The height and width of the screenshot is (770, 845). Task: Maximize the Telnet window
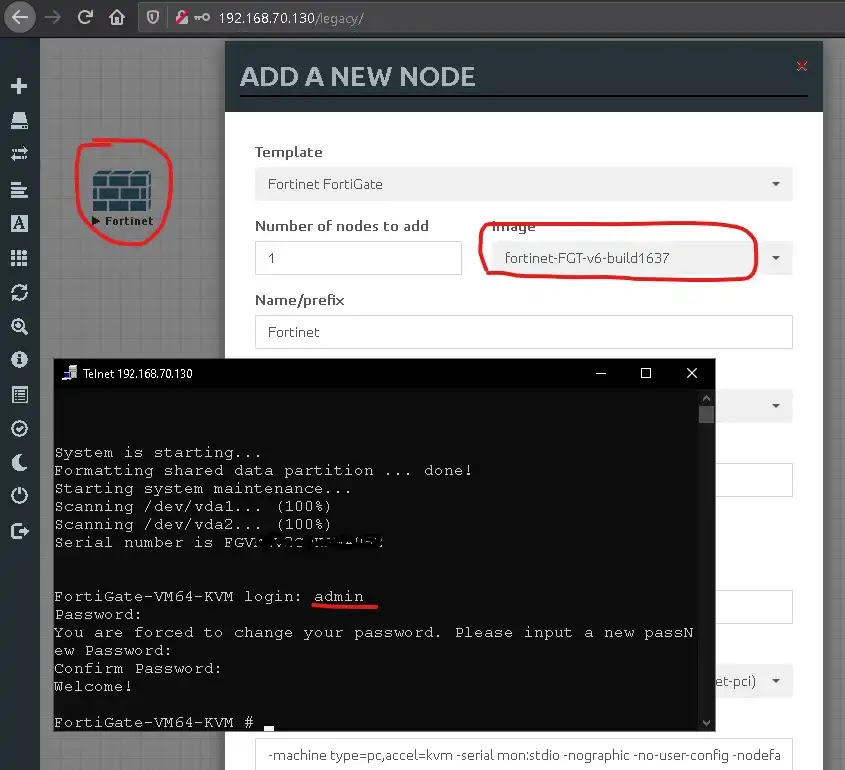click(646, 373)
